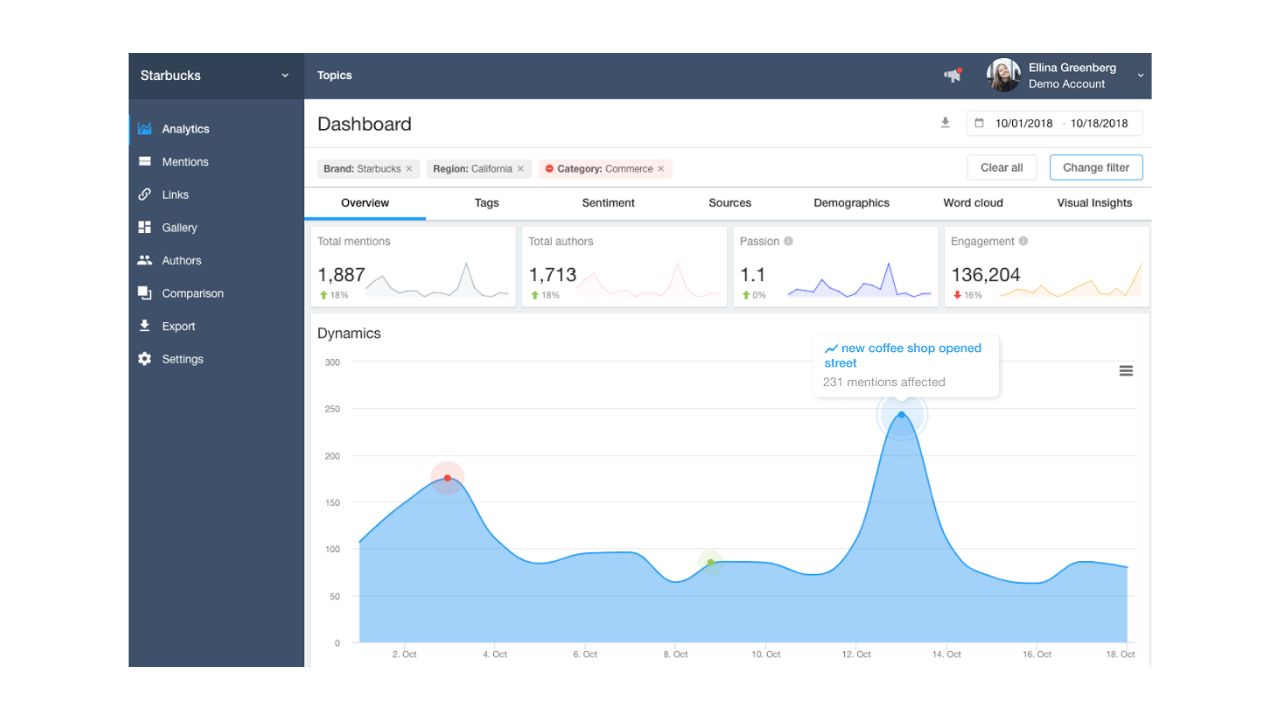Open the Visual Insights tab
Screen dimensions: 1280x720
[1095, 203]
